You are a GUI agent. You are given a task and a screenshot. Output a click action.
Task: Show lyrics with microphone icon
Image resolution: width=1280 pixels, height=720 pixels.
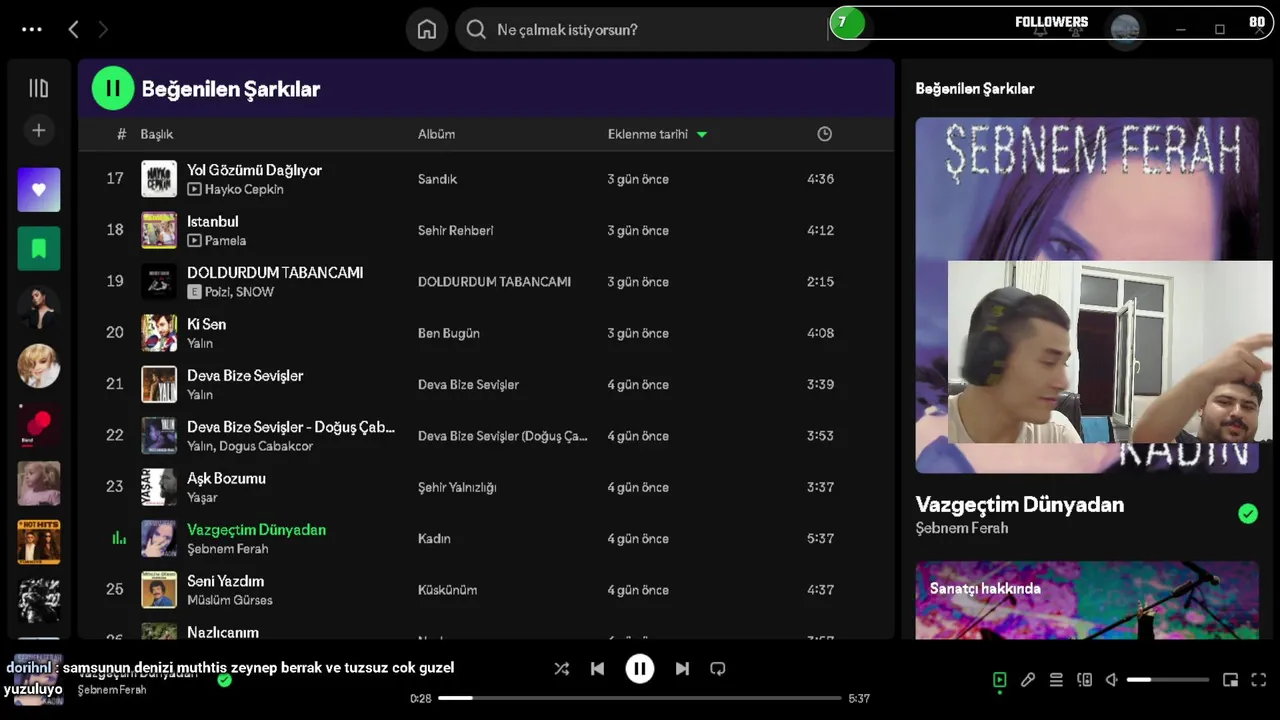(1028, 680)
